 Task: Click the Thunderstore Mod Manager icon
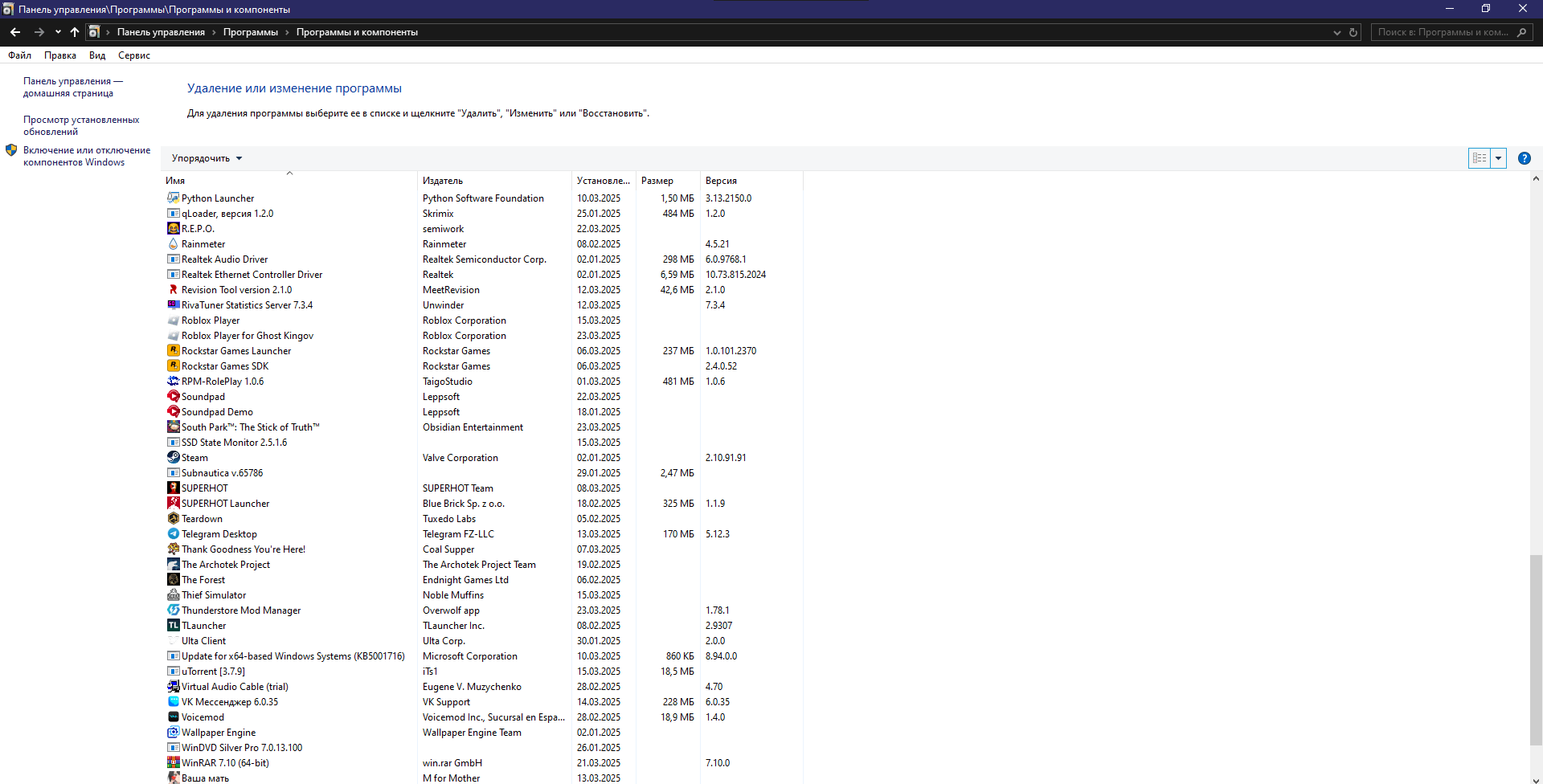pyautogui.click(x=173, y=610)
